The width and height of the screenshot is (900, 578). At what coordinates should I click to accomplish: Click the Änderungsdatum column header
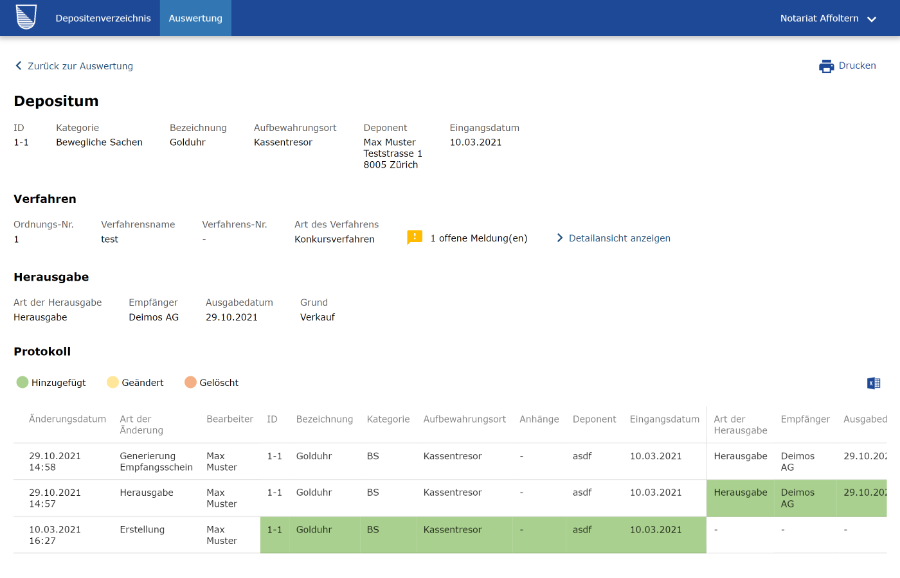(x=67, y=419)
